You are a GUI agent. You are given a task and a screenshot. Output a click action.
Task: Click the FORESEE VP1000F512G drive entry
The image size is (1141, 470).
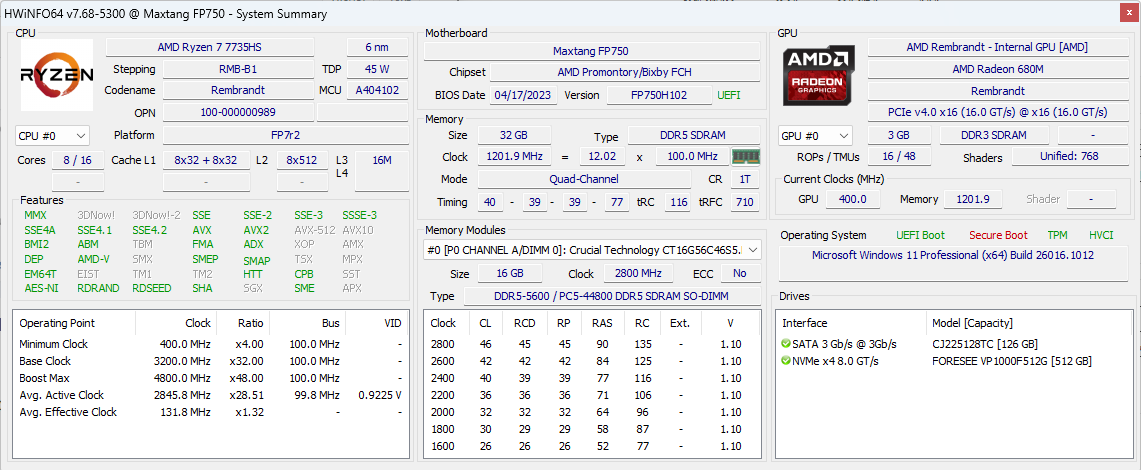pos(1011,361)
